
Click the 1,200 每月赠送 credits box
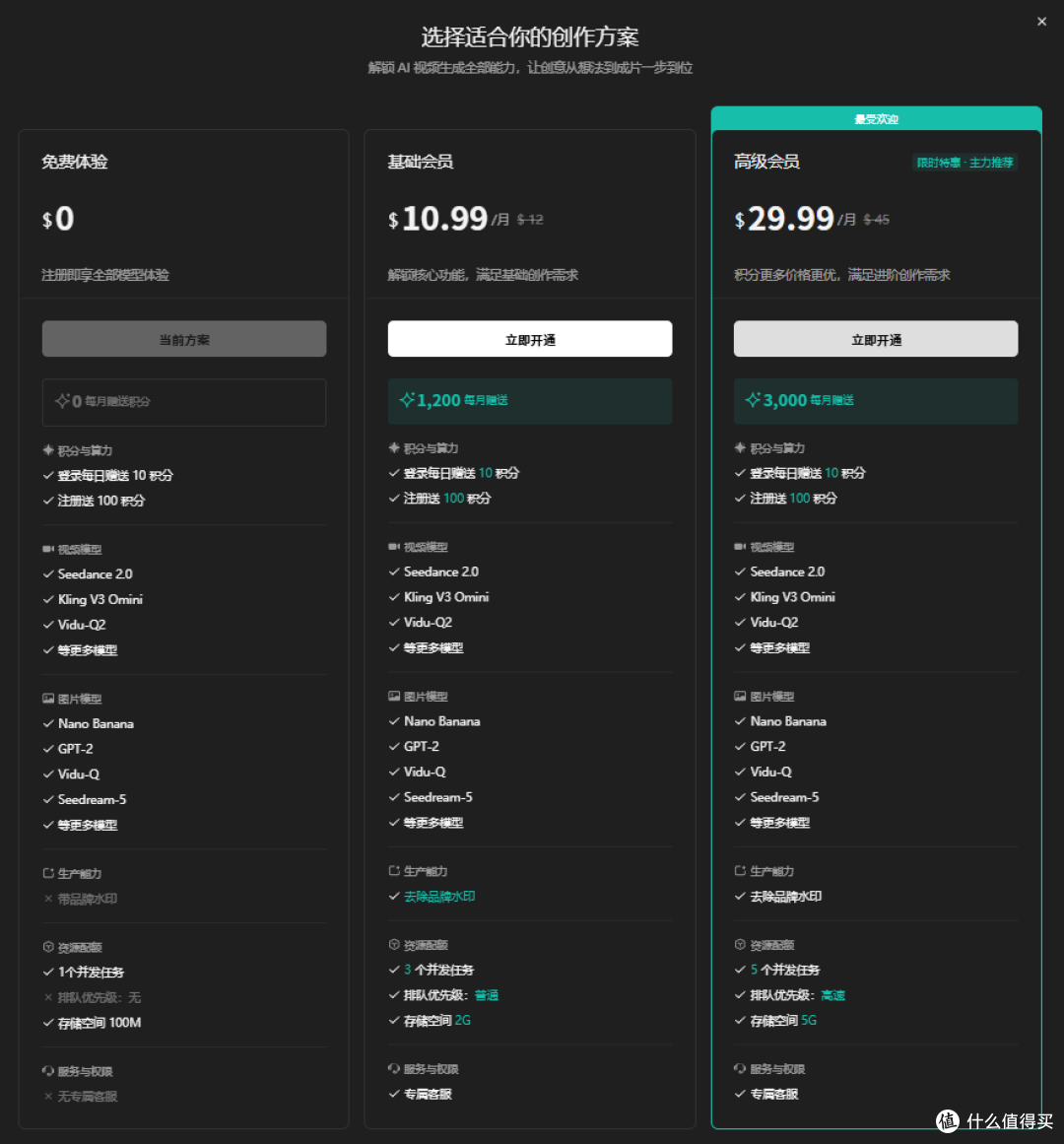[529, 400]
